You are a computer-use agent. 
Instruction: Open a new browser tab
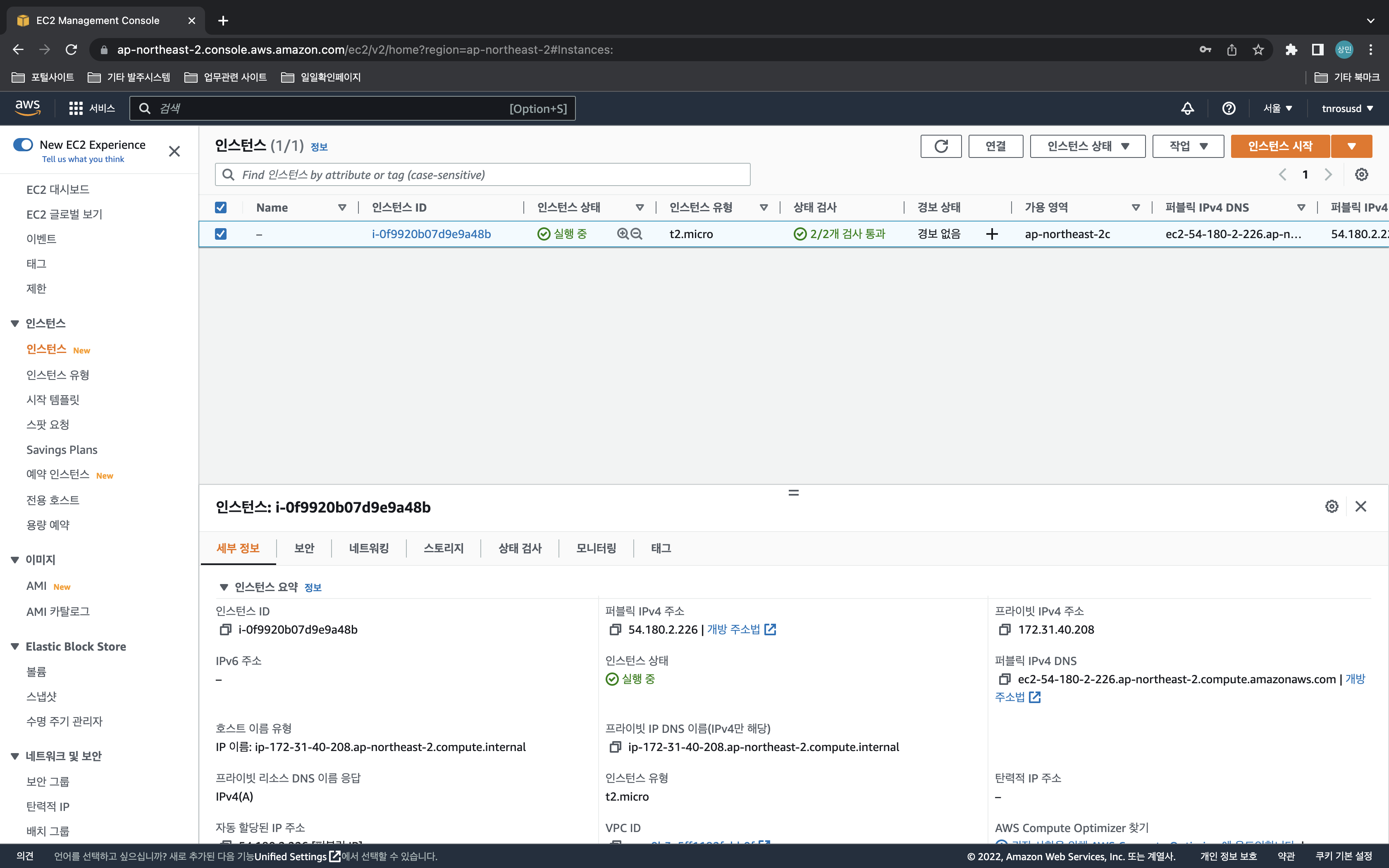223,21
